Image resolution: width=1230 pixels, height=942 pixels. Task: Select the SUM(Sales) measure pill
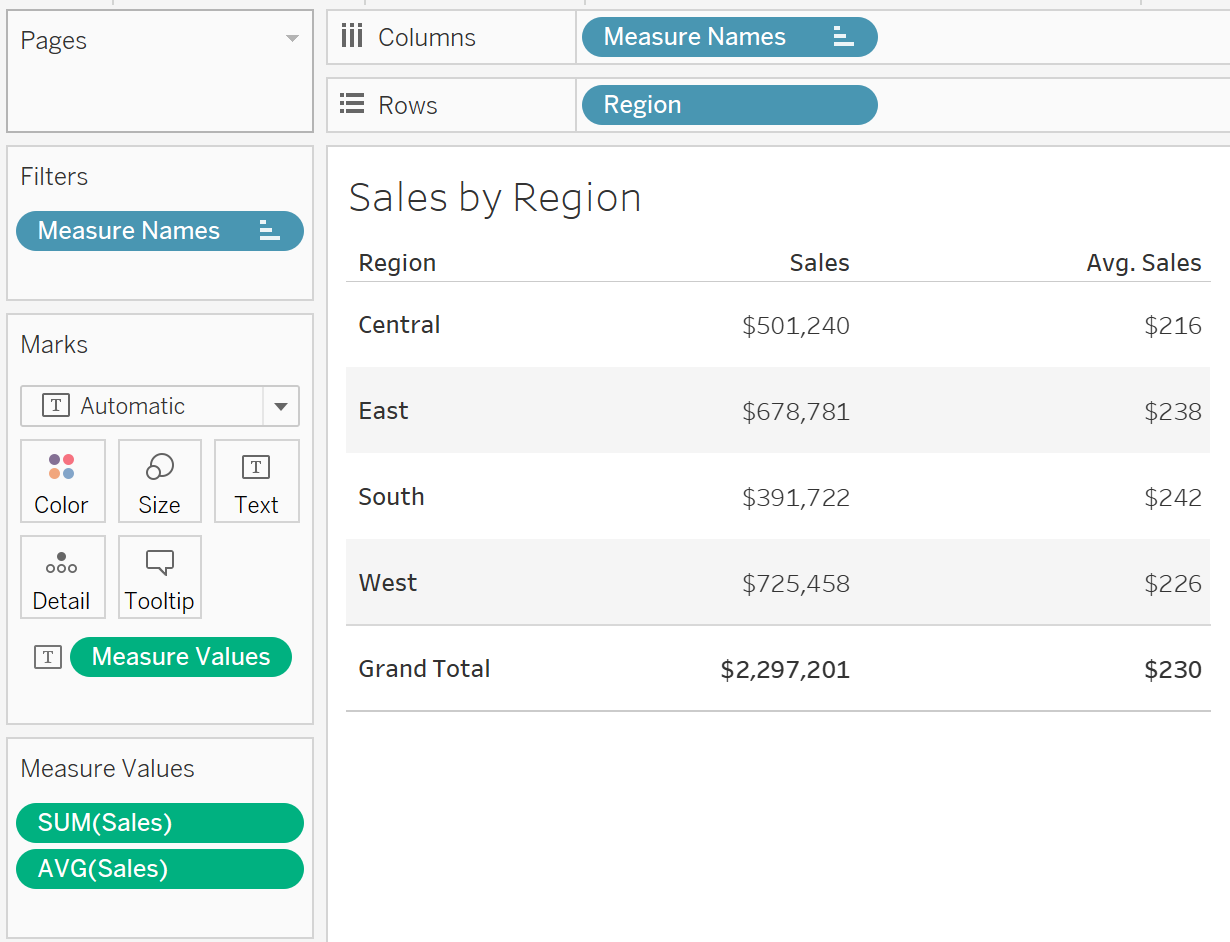[160, 823]
